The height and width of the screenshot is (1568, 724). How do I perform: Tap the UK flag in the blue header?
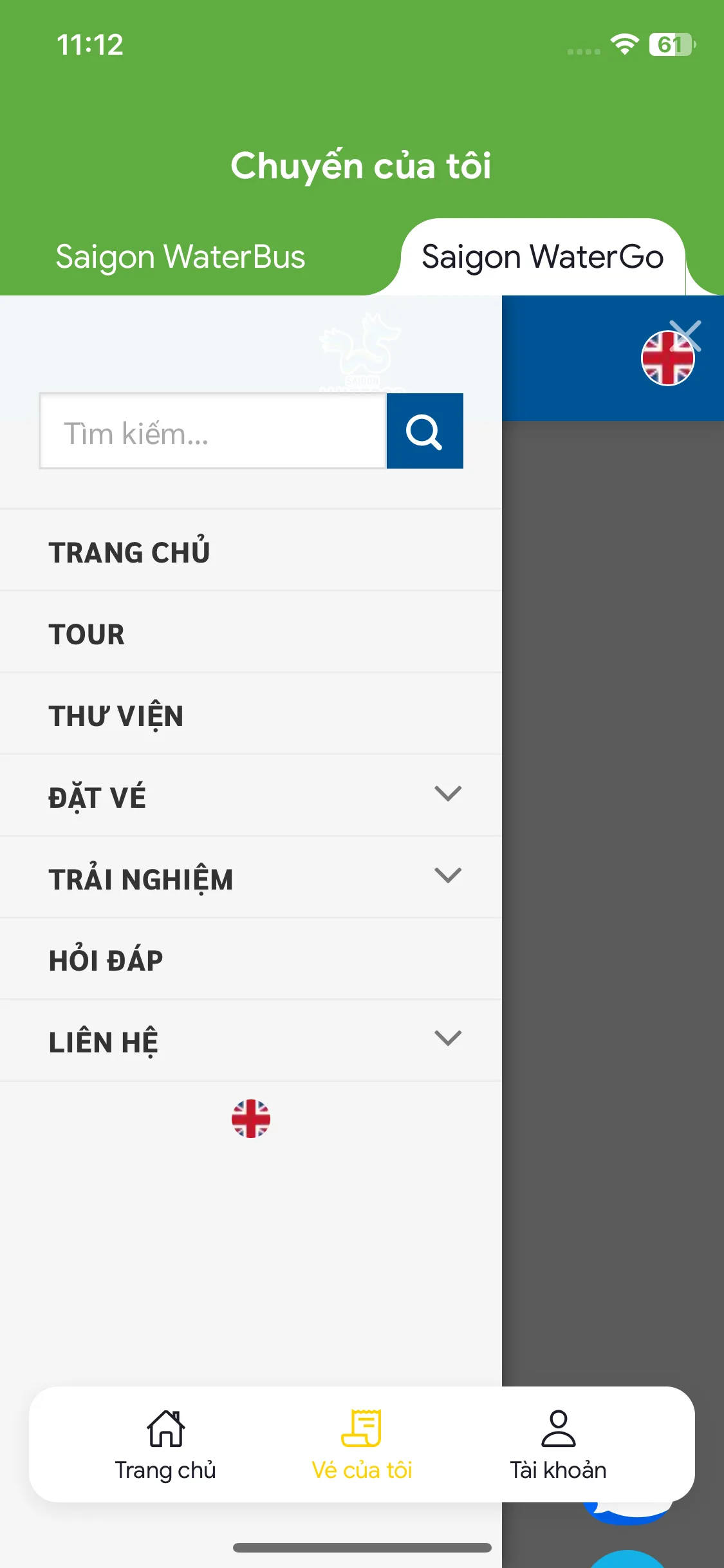[667, 359]
